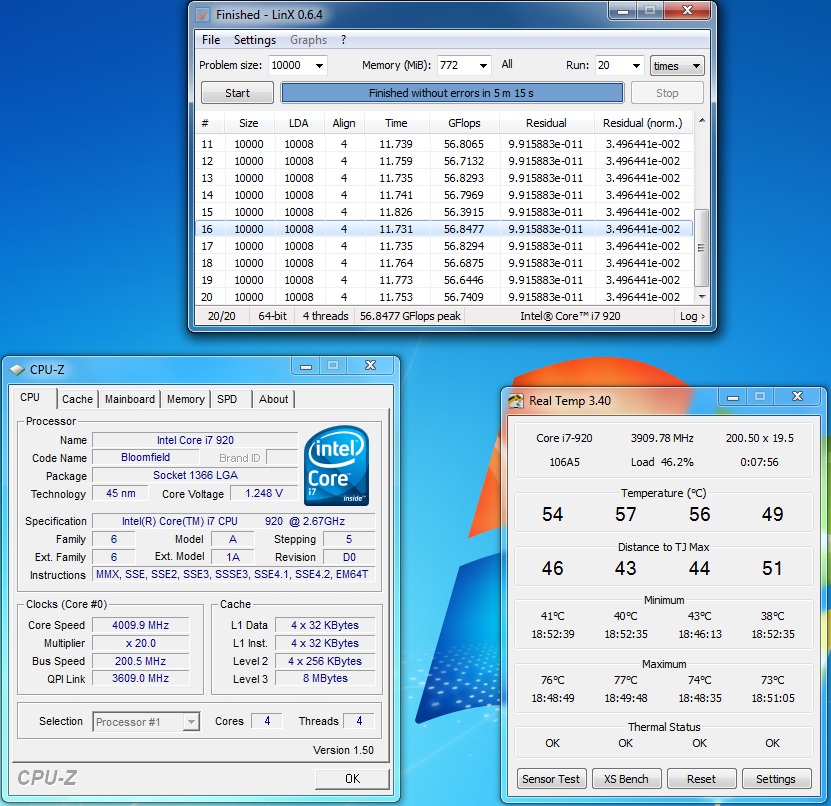This screenshot has height=806, width=831.
Task: Switch to the Memory tab in CPU-Z
Action: coord(185,399)
